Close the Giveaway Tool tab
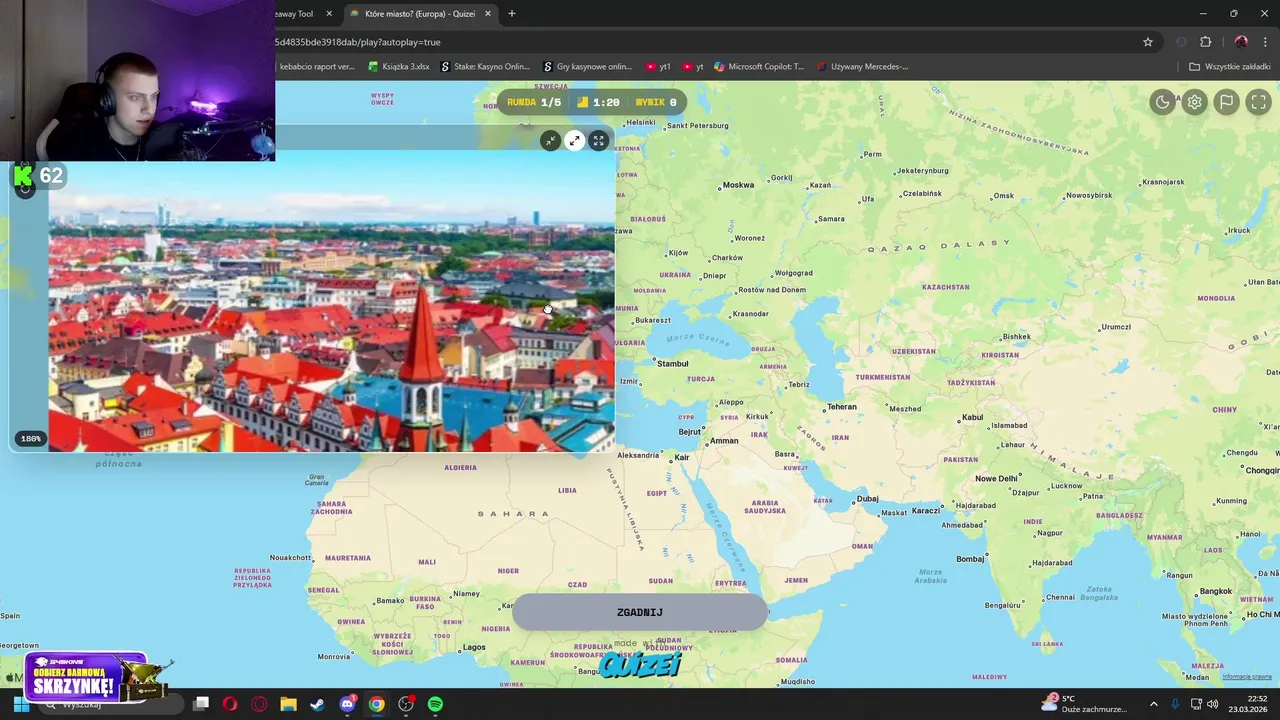The image size is (1280, 720). (329, 14)
